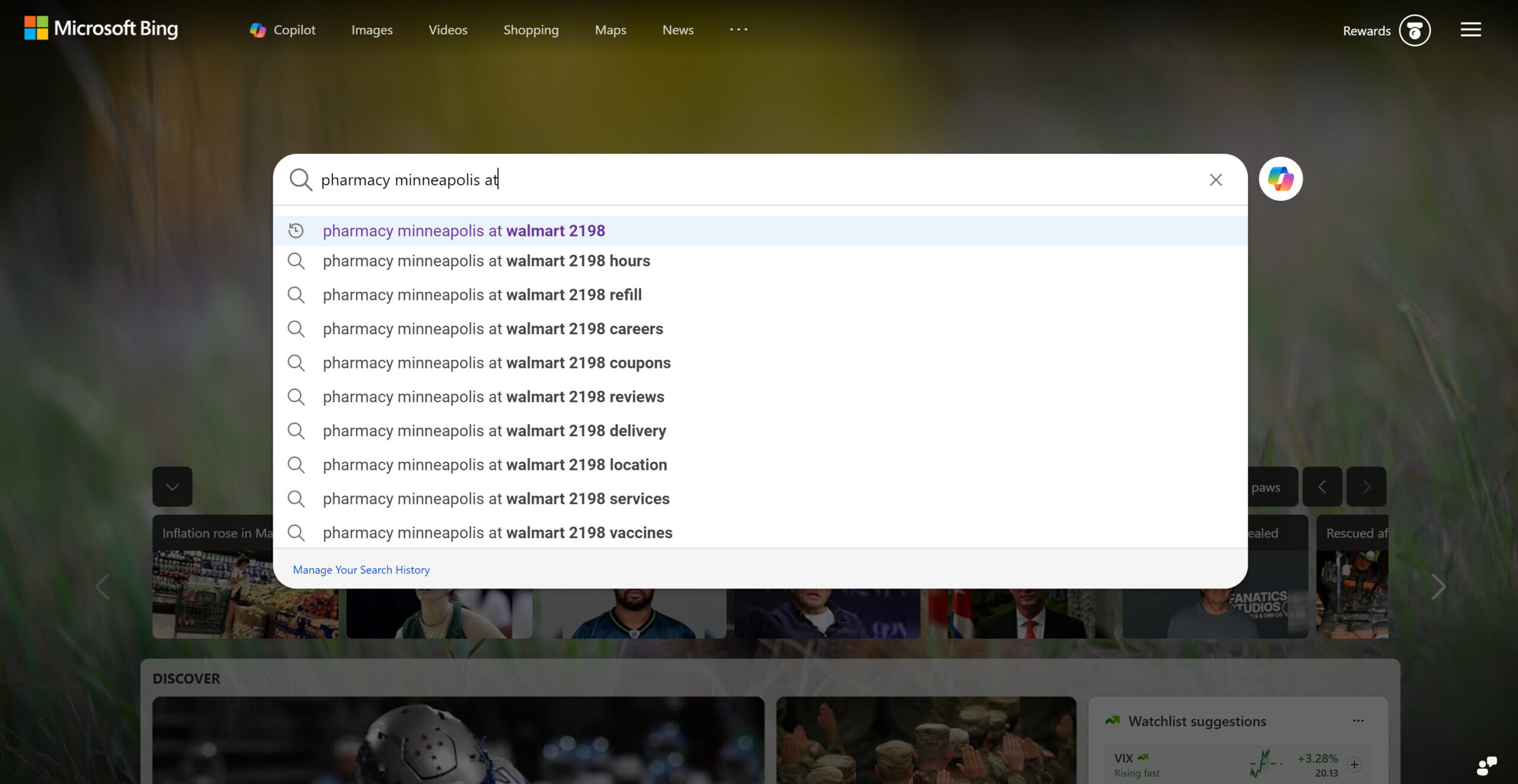Click inside the search input field
The image size is (1518, 784).
712,180
